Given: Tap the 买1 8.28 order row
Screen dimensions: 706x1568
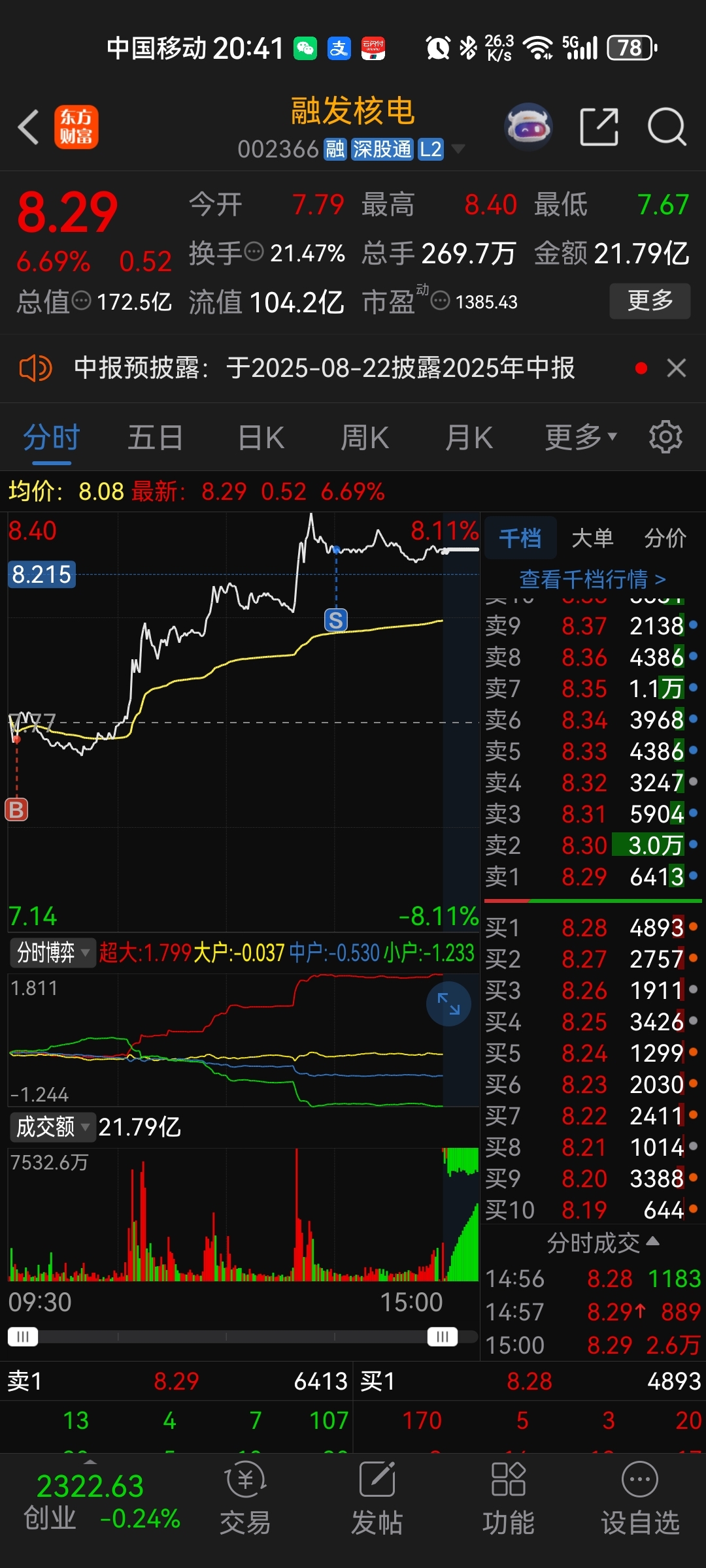Looking at the screenshot, I should click(592, 928).
